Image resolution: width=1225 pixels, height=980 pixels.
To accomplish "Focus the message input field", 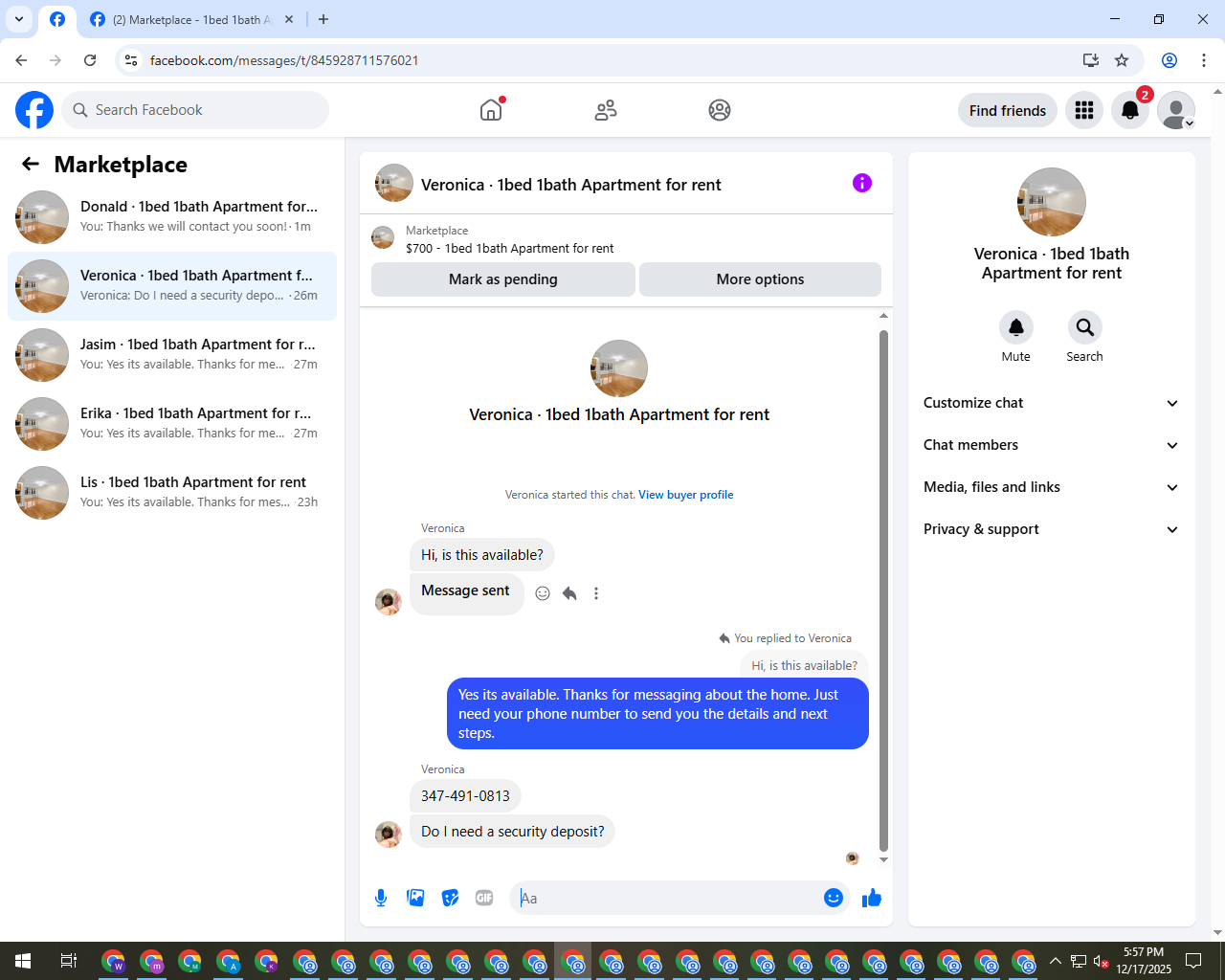I will 665,898.
